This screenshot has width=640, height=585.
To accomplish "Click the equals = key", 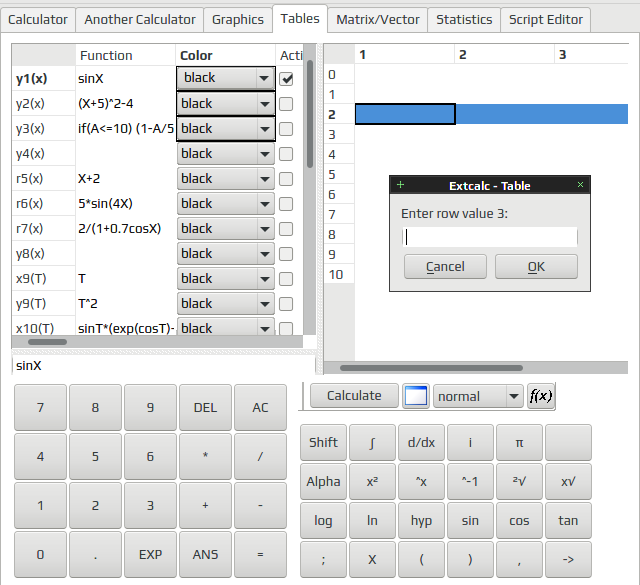I will tap(260, 554).
